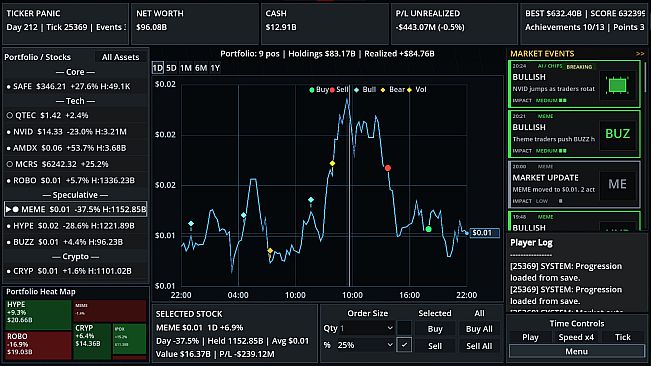This screenshot has height=366, width=651.
Task: Click the green Buy marker on chart
Action: coord(428,229)
